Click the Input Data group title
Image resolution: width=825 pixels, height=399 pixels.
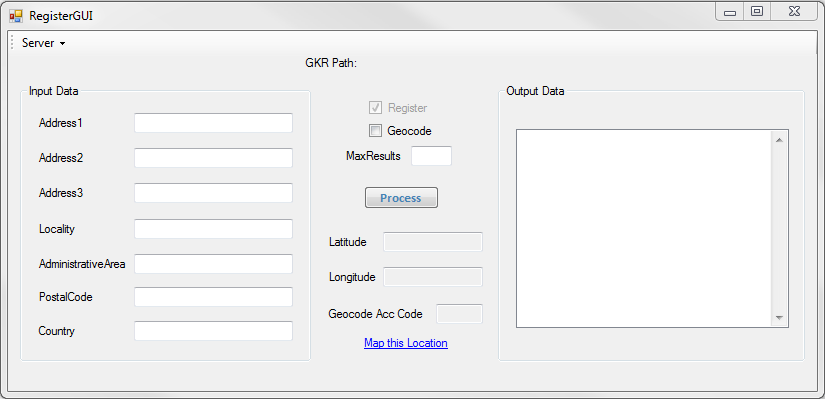point(54,91)
